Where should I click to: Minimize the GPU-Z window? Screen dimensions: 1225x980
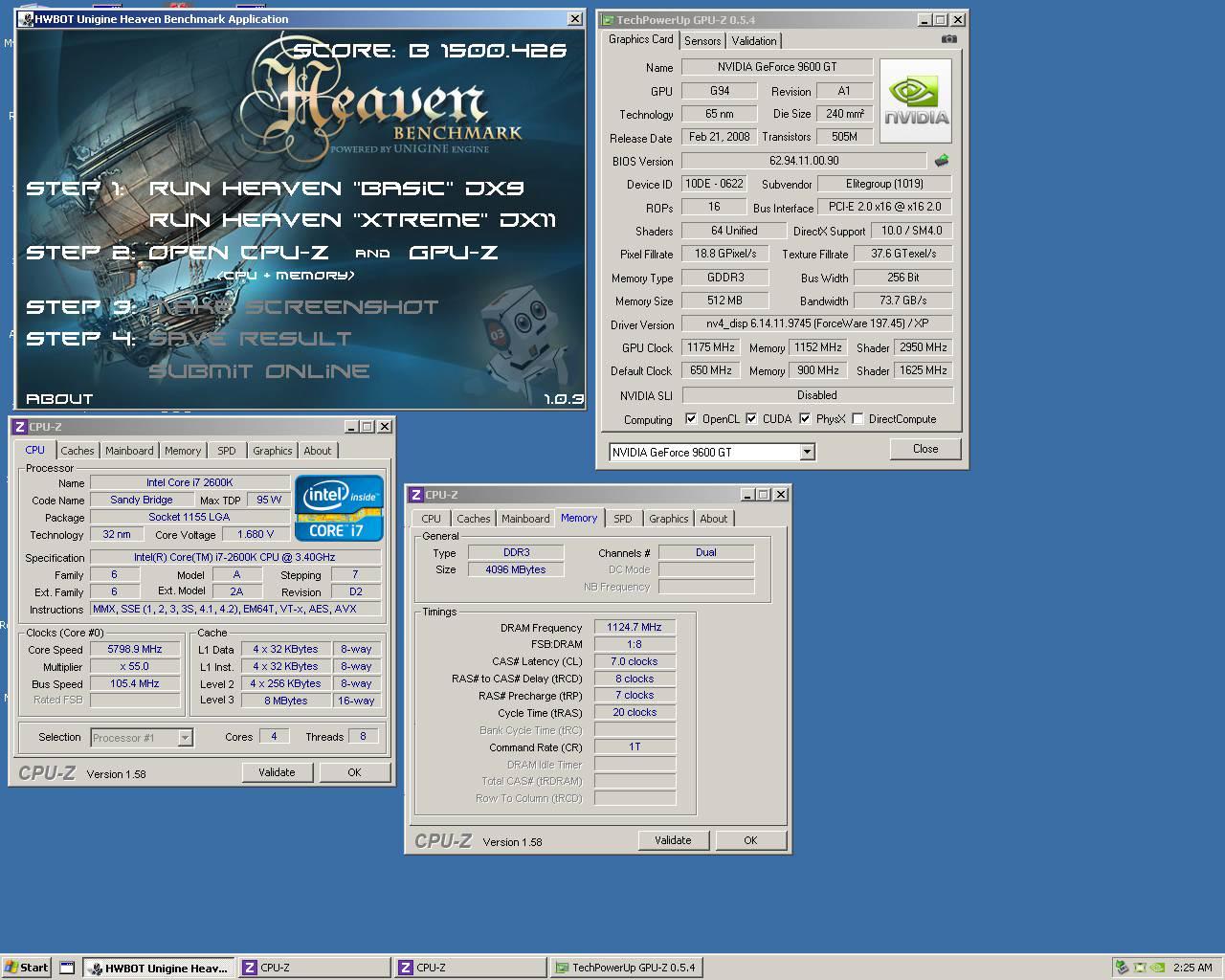pyautogui.click(x=924, y=19)
